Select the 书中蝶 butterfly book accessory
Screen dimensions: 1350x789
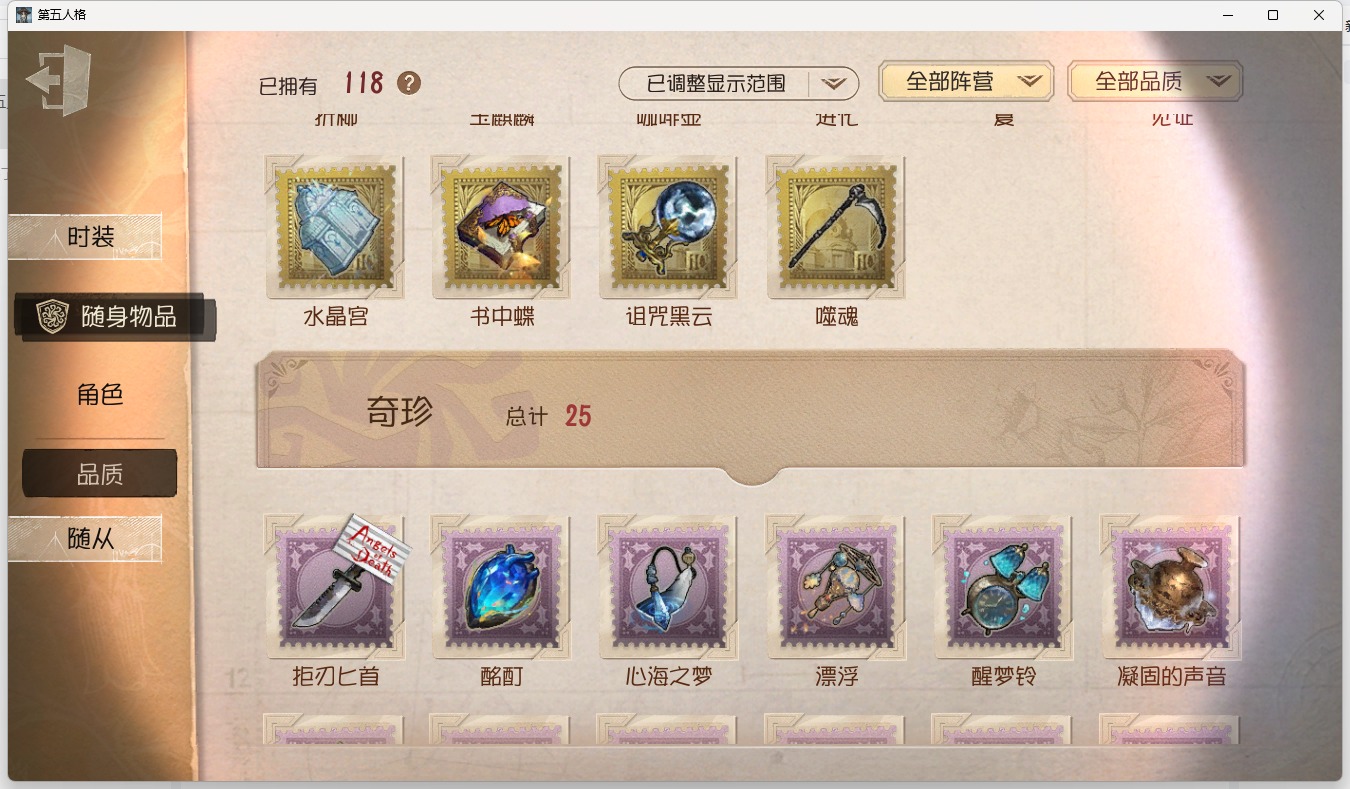[502, 228]
